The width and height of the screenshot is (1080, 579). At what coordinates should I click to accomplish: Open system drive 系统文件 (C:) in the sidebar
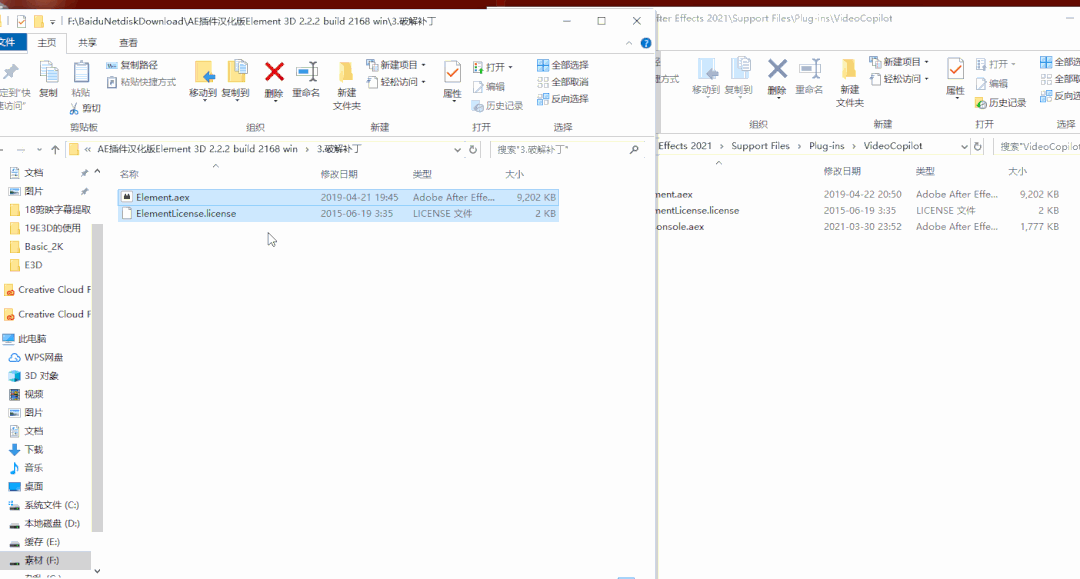click(x=52, y=505)
